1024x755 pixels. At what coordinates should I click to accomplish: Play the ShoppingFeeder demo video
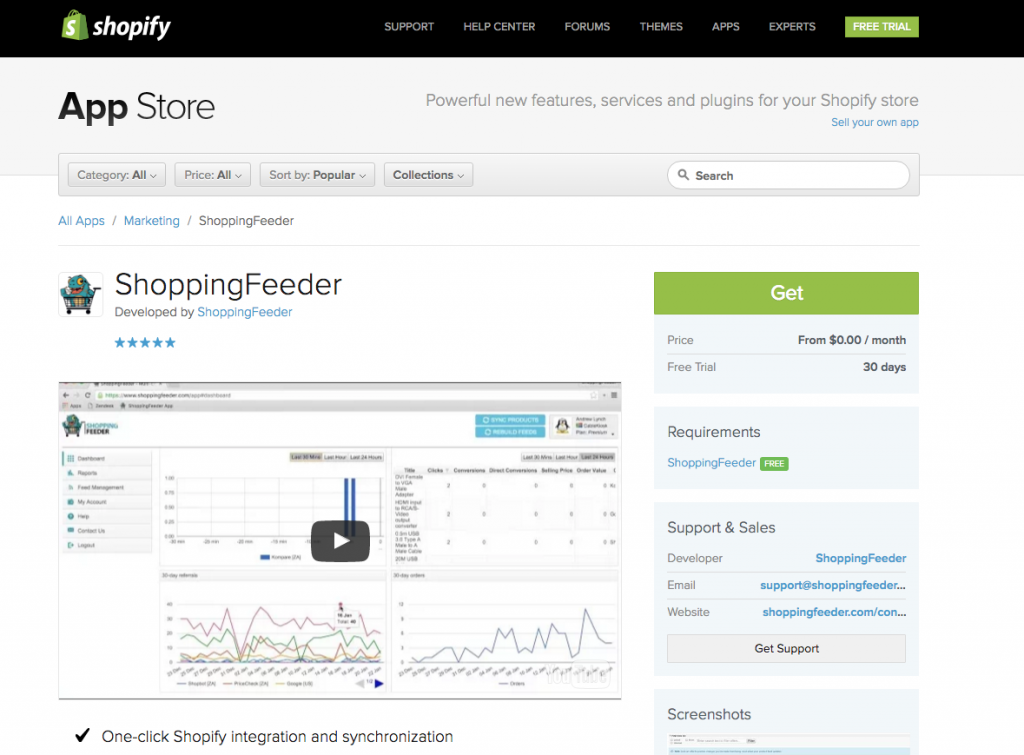340,541
